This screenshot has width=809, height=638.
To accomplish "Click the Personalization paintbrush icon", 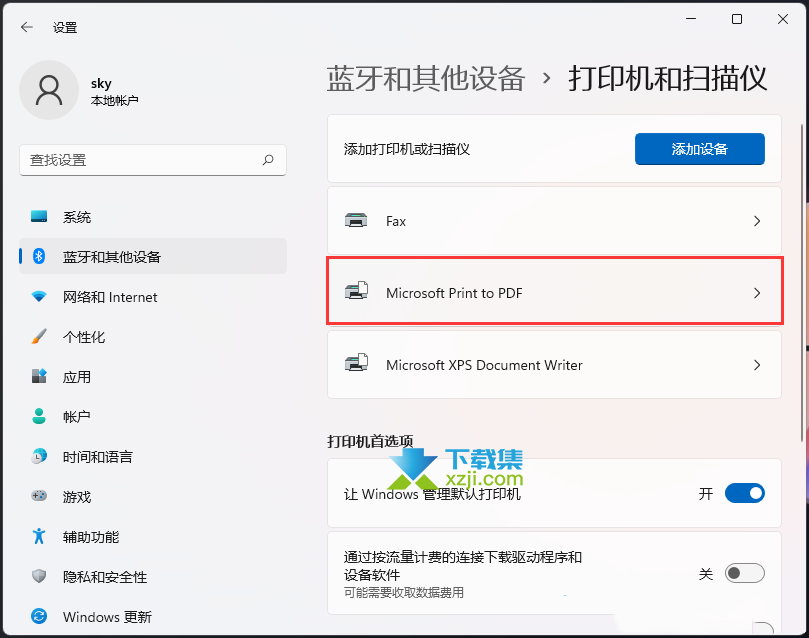I will 39,336.
